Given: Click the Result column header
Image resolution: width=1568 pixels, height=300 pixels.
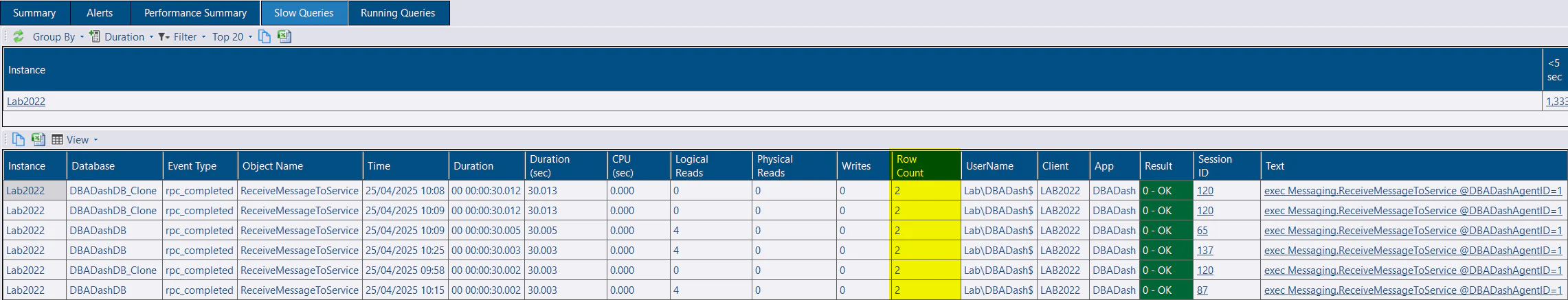Looking at the screenshot, I should [x=1166, y=165].
